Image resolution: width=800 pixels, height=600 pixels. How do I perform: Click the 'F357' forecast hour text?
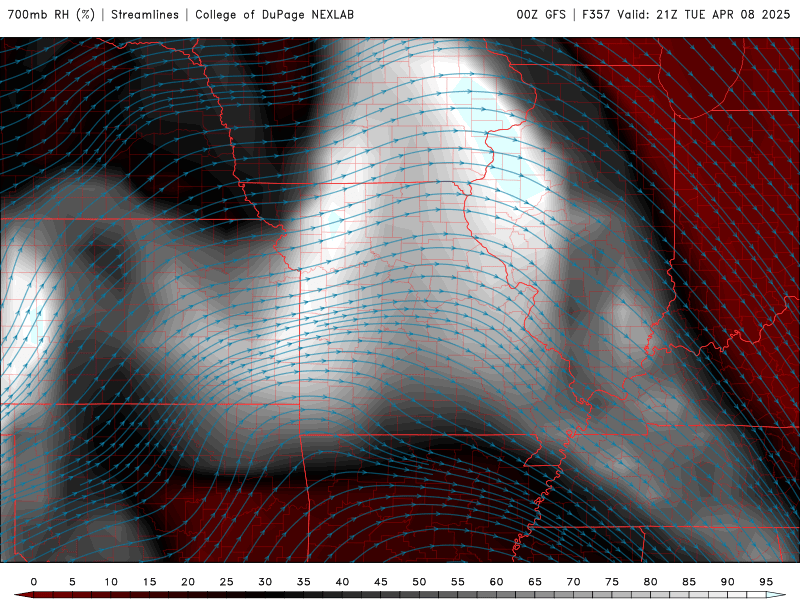(596, 15)
